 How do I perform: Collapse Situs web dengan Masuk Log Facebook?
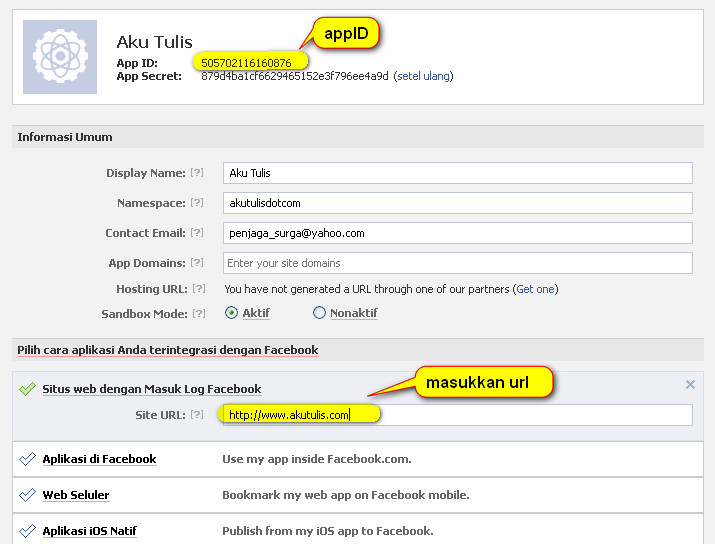(x=151, y=389)
